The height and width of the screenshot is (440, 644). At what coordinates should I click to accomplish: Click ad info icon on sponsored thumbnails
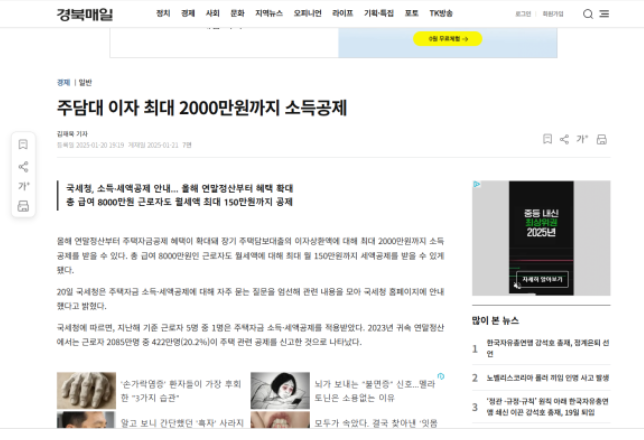click(x=441, y=376)
